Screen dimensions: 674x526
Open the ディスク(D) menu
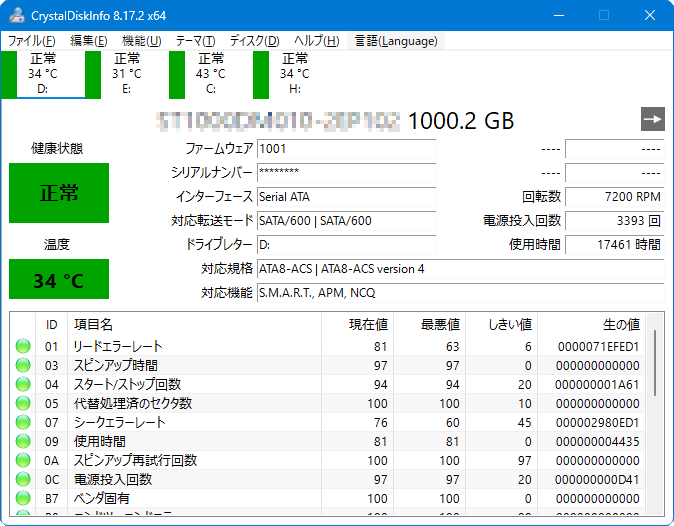(x=254, y=41)
